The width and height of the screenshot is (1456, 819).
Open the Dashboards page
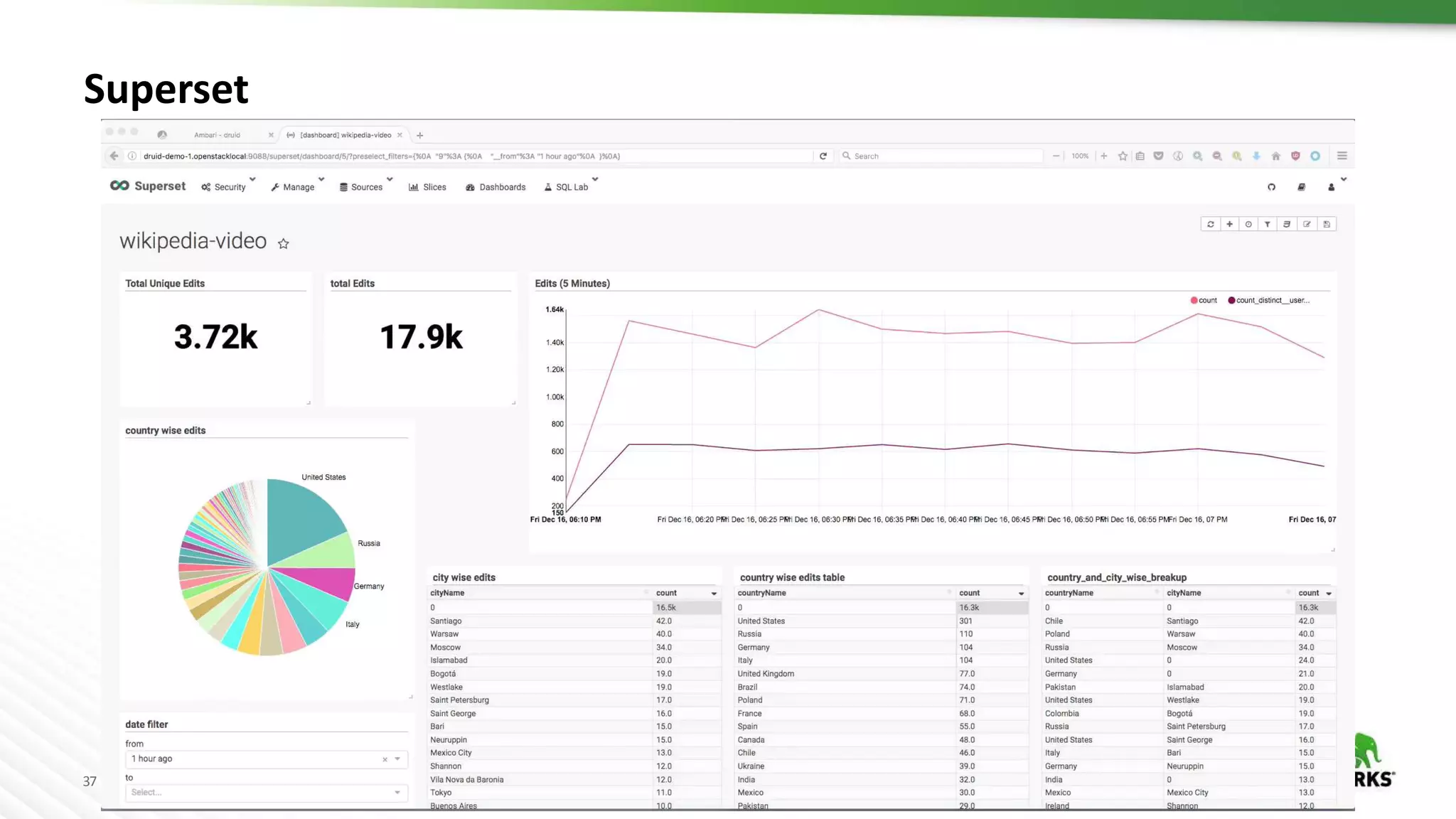(496, 187)
